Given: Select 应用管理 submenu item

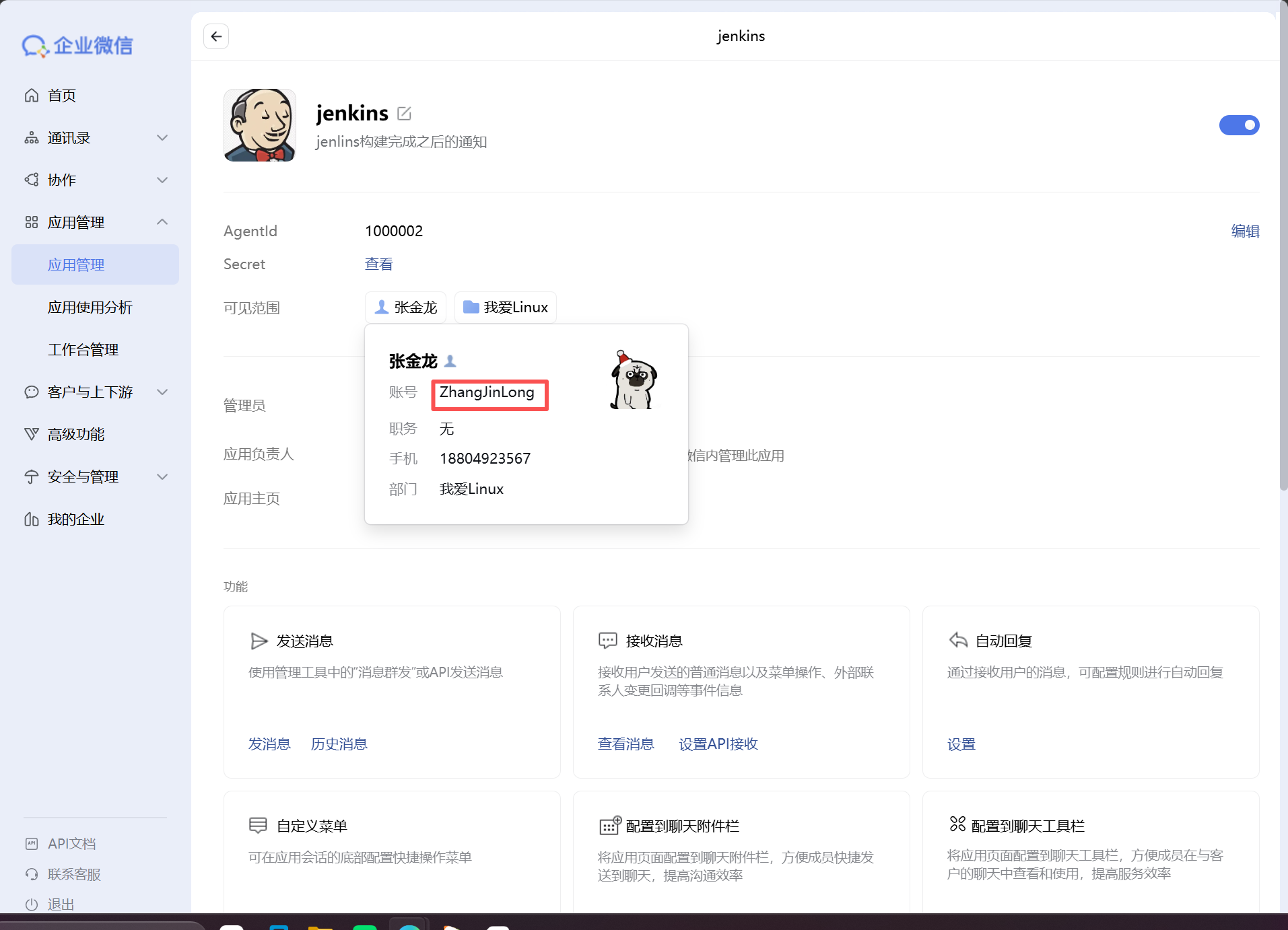Looking at the screenshot, I should (x=95, y=264).
